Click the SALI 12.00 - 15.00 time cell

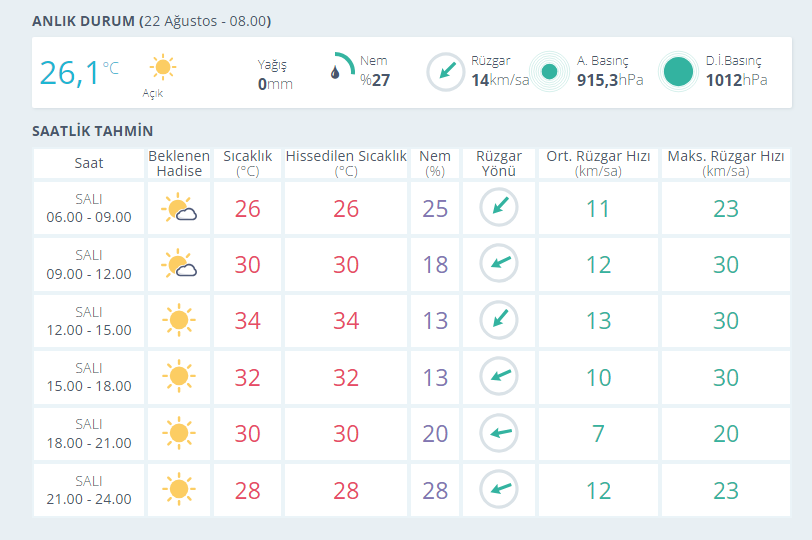point(89,320)
